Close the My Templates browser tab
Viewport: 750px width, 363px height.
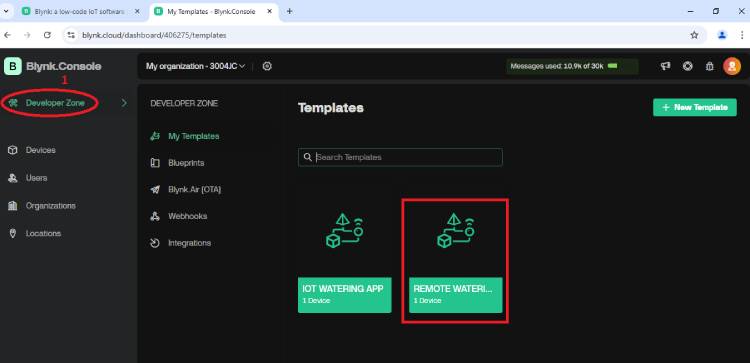[269, 11]
